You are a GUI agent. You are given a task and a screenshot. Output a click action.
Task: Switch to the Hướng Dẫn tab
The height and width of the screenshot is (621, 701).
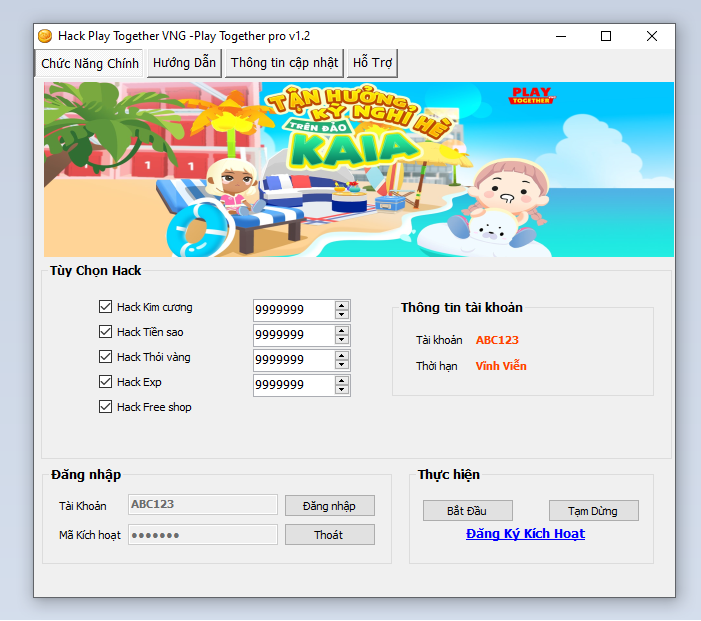184,62
